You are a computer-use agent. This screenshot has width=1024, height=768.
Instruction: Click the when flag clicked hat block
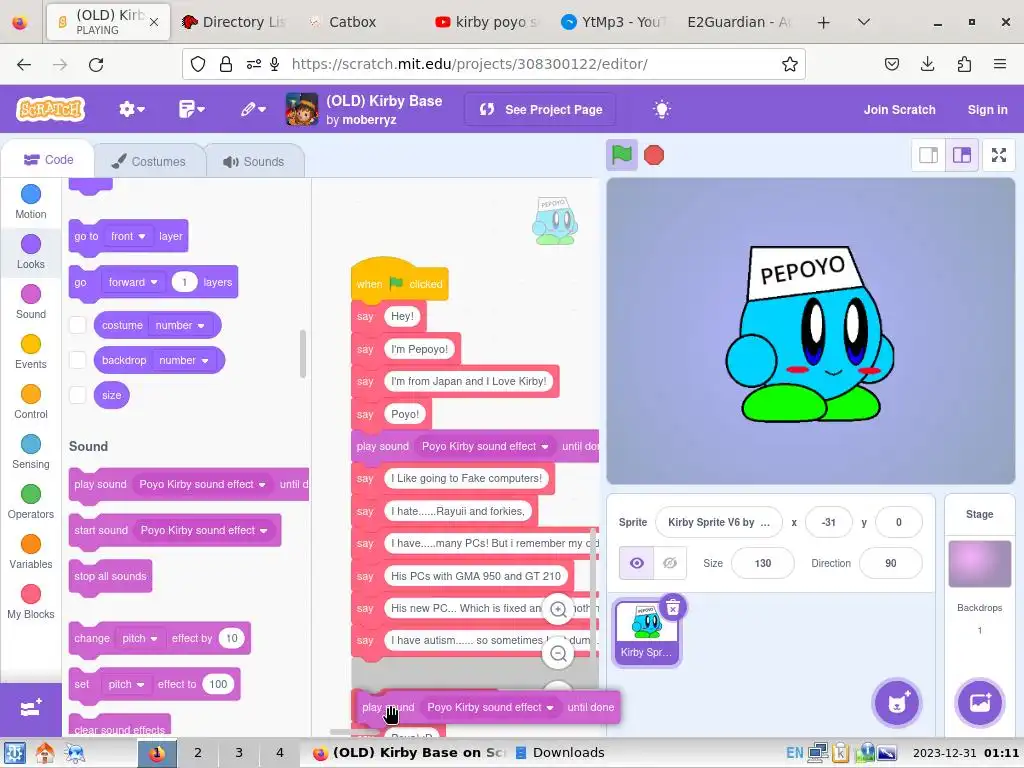(399, 282)
